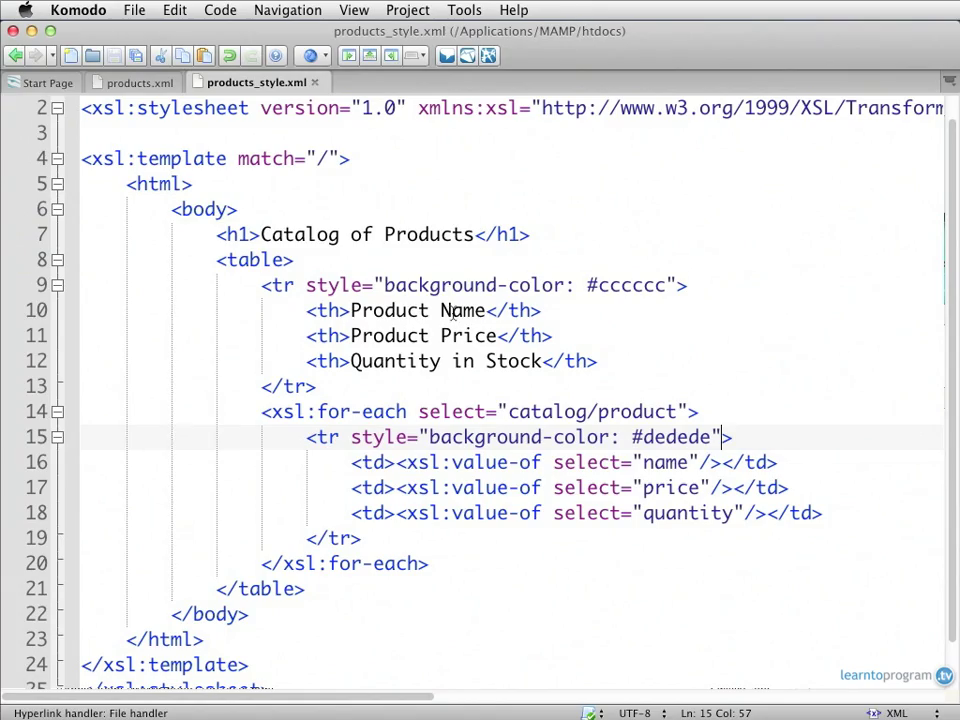Image resolution: width=960 pixels, height=720 pixels.
Task: Click the 'Hyperlink handler: File handler' status message
Action: click(91, 713)
